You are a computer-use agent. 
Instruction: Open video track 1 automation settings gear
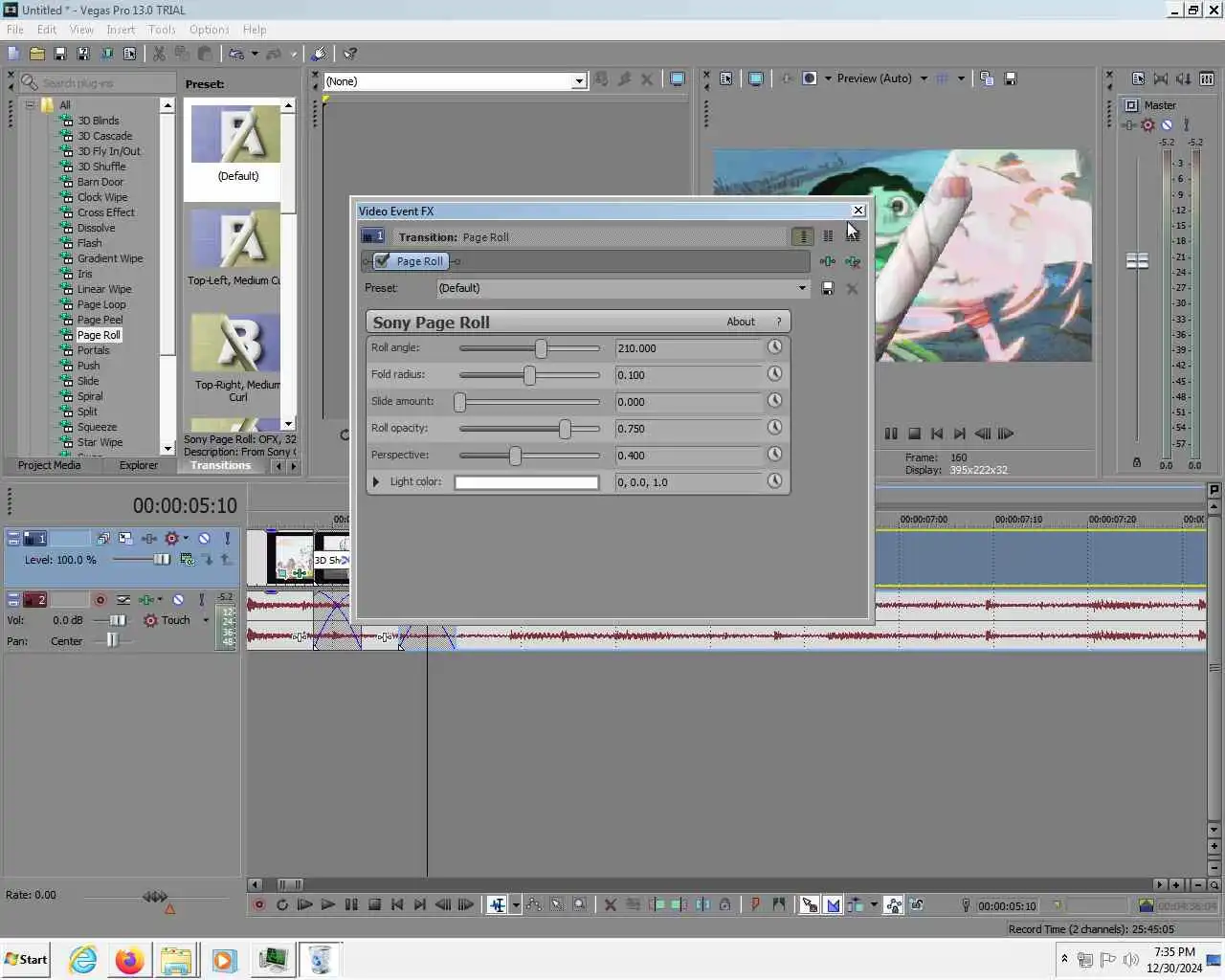172,539
